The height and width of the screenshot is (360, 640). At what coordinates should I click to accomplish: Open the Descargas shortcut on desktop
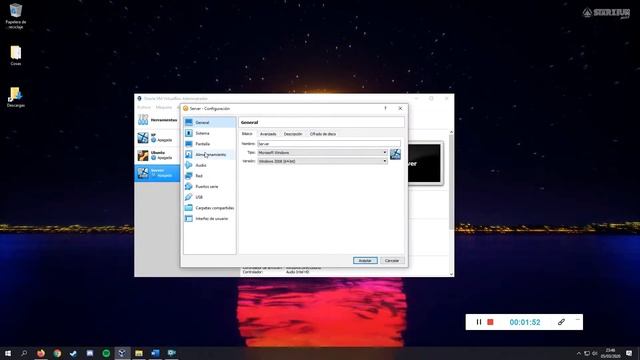tap(16, 97)
